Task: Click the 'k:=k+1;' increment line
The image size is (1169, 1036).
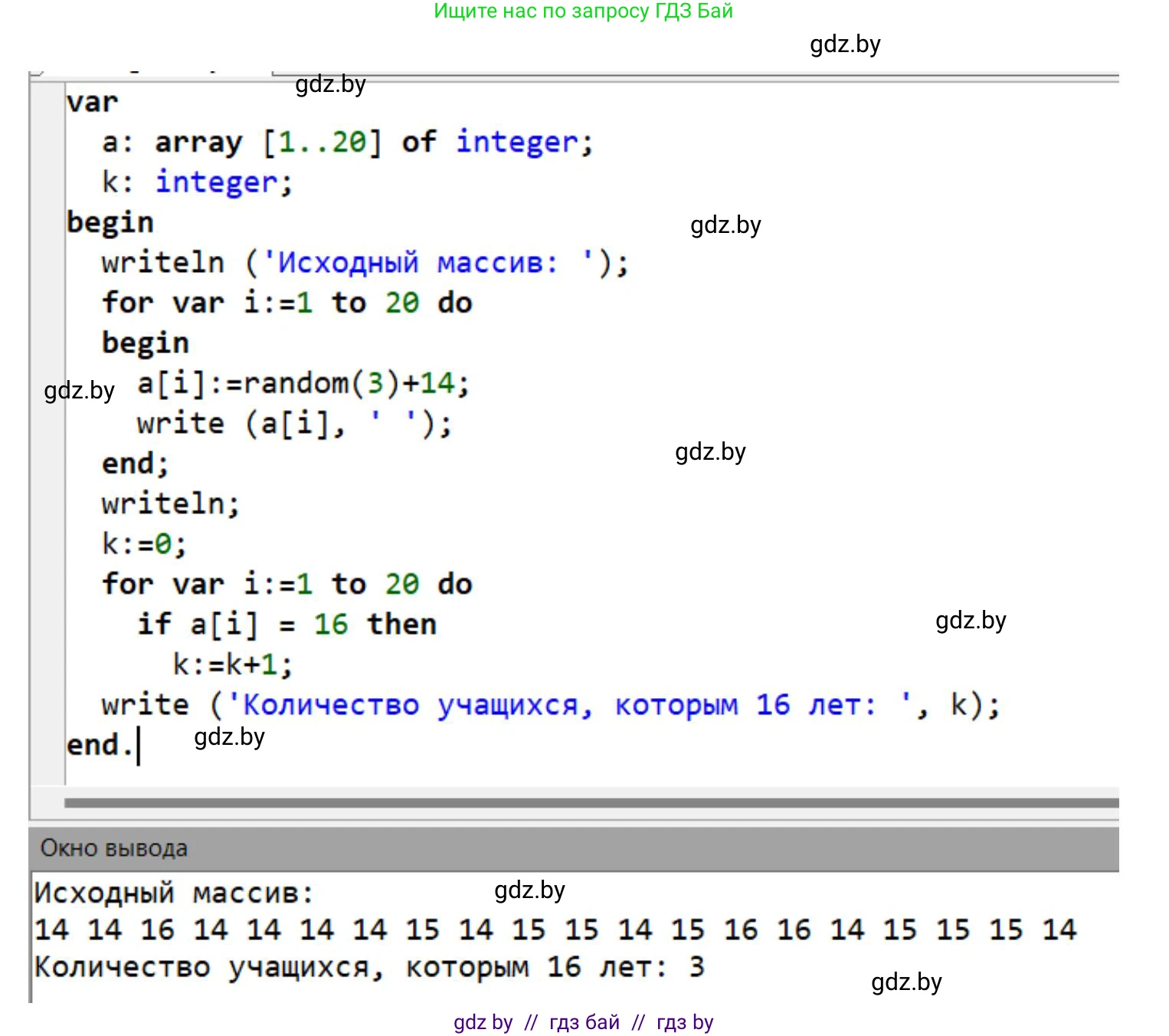Action: pos(232,664)
